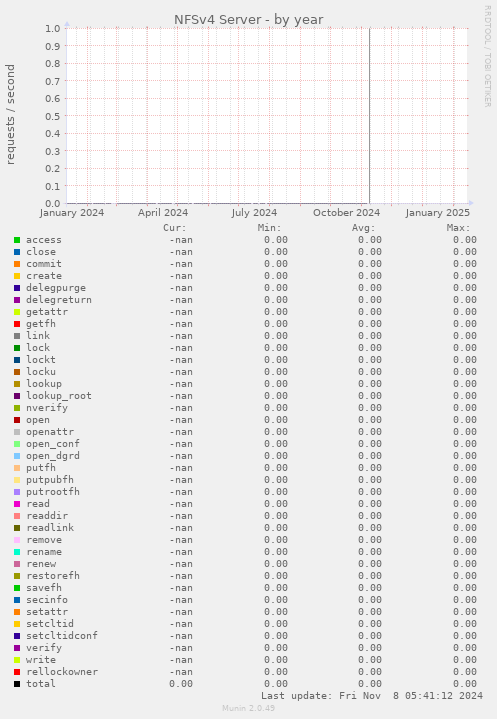The width and height of the screenshot is (497, 719).
Task: Click the October 2024 x-axis label
Action: coord(347,213)
